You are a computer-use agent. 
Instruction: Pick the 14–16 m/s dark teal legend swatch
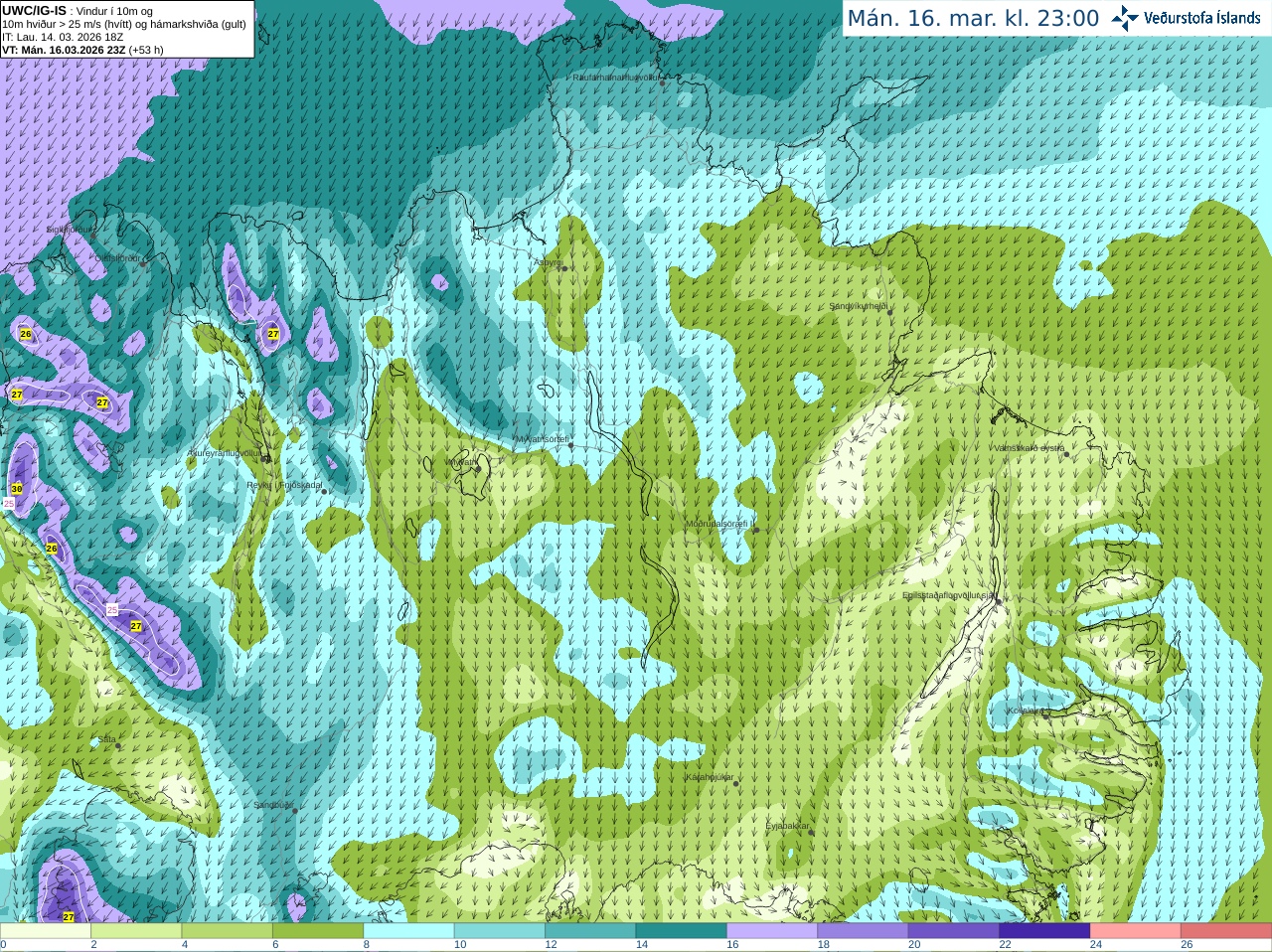coord(682,931)
